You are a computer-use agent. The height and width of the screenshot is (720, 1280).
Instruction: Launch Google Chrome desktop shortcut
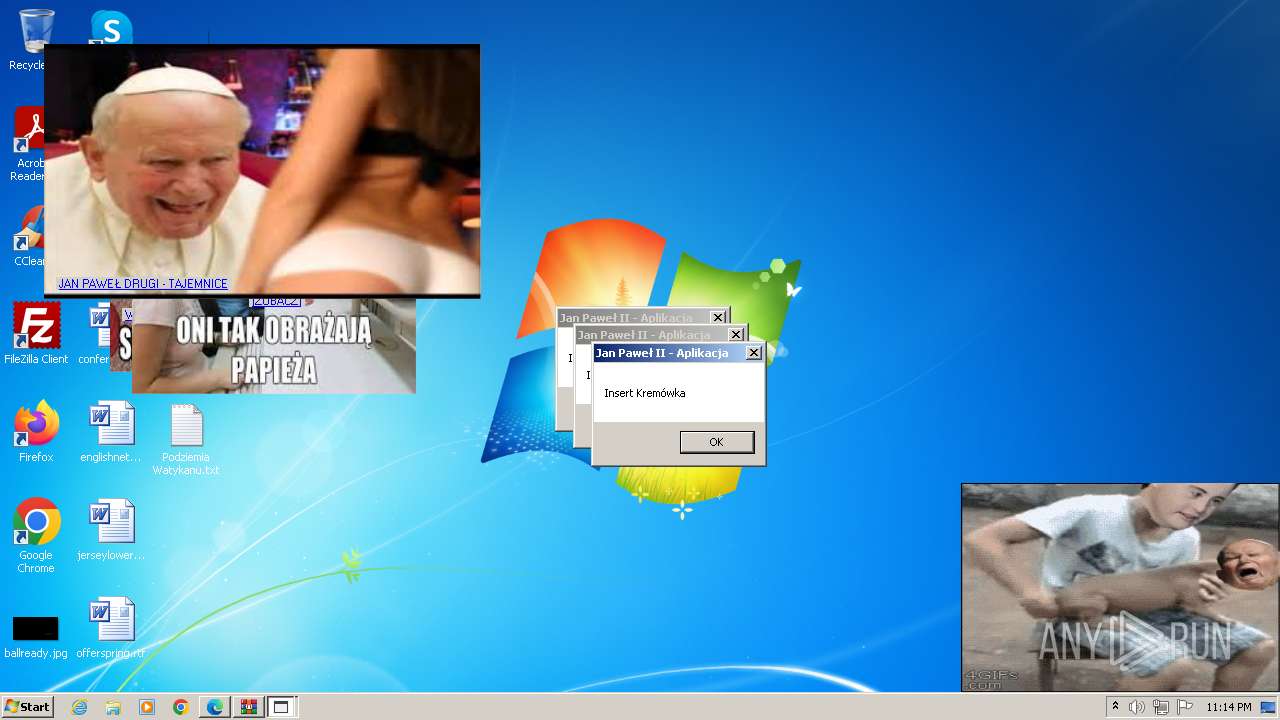(x=36, y=535)
